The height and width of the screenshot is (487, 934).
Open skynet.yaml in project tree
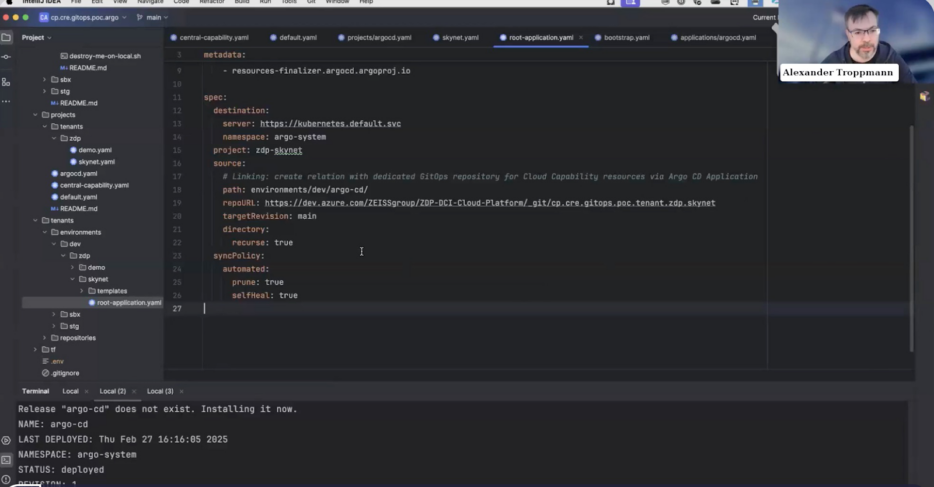[x=96, y=162]
